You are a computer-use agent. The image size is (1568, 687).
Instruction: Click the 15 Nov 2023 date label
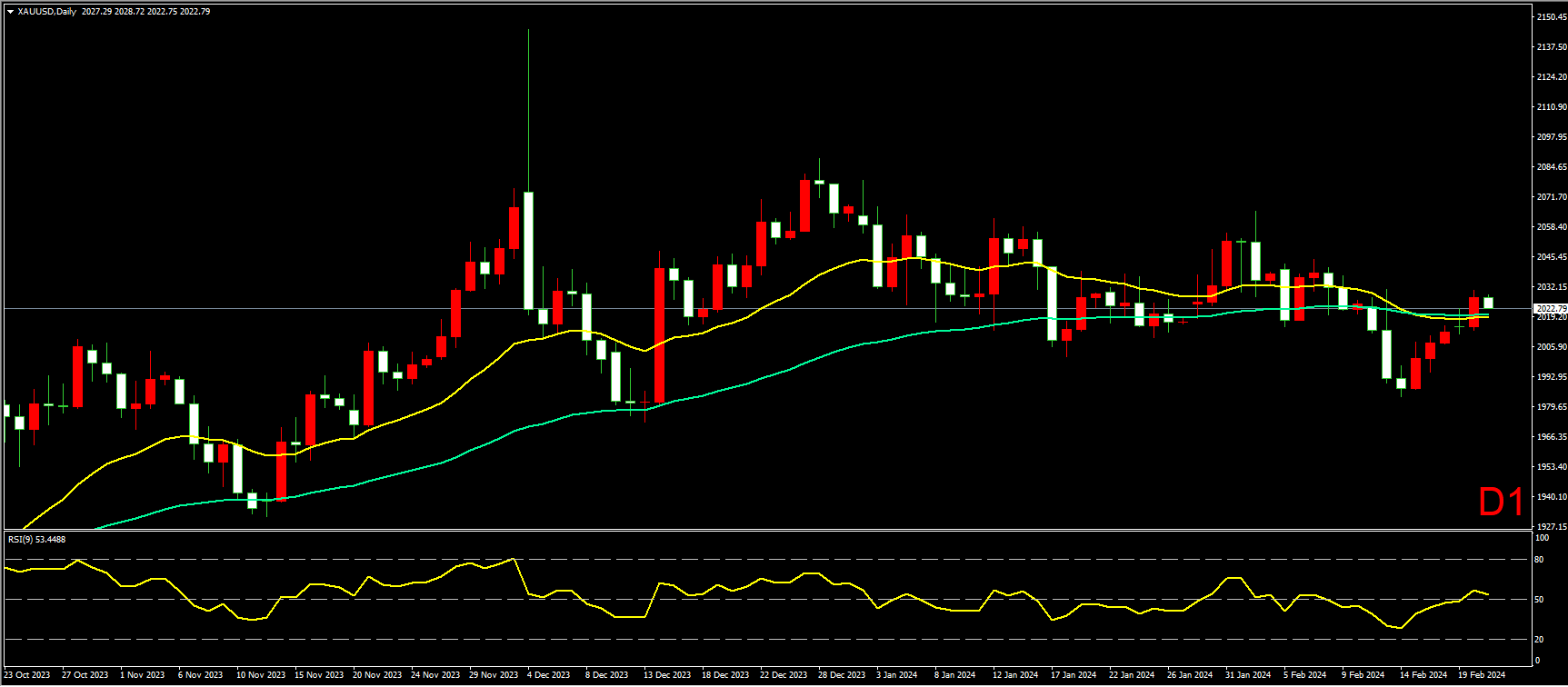[x=319, y=675]
